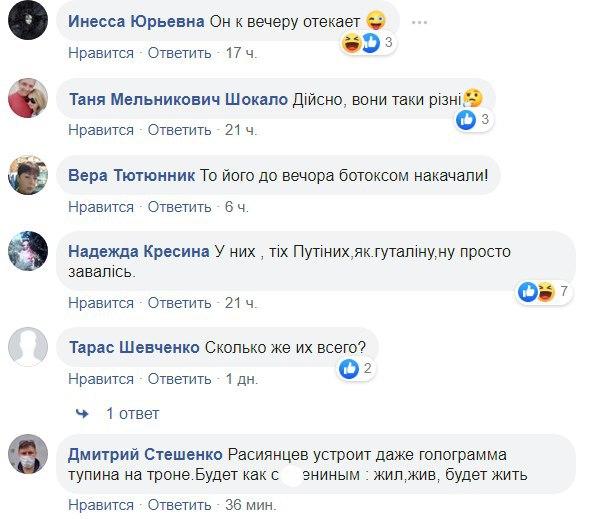The image size is (614, 519).
Task: Click like reaction icon on Тарас Шевченко's comment
Action: (349, 369)
